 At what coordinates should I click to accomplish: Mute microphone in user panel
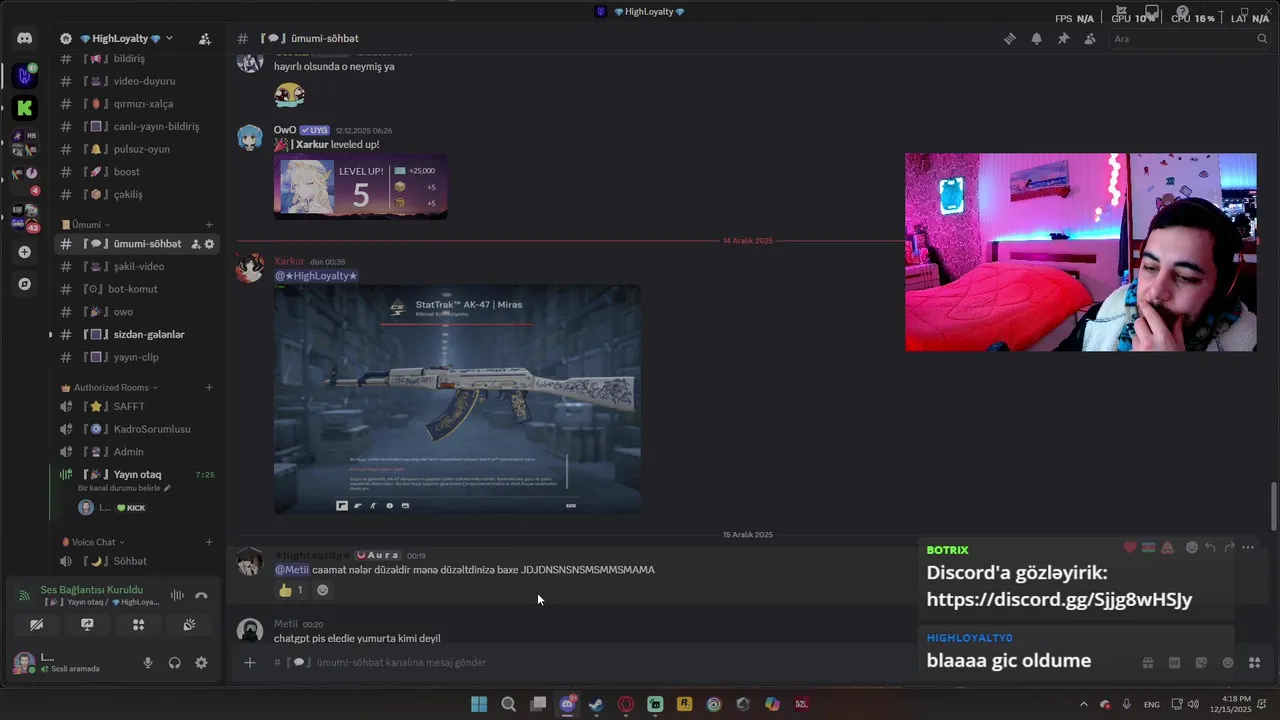[x=148, y=663]
